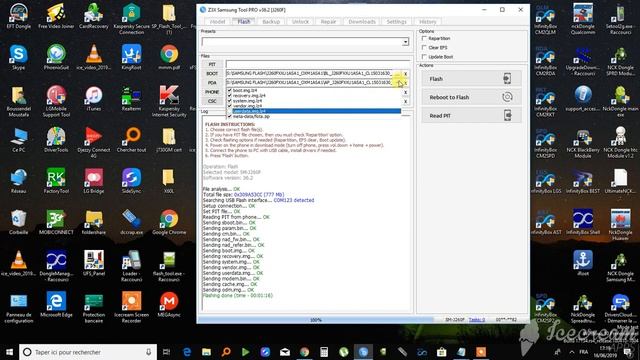Select the Realterm desktop icon
Screen dimensions: 640x360
click(131, 99)
